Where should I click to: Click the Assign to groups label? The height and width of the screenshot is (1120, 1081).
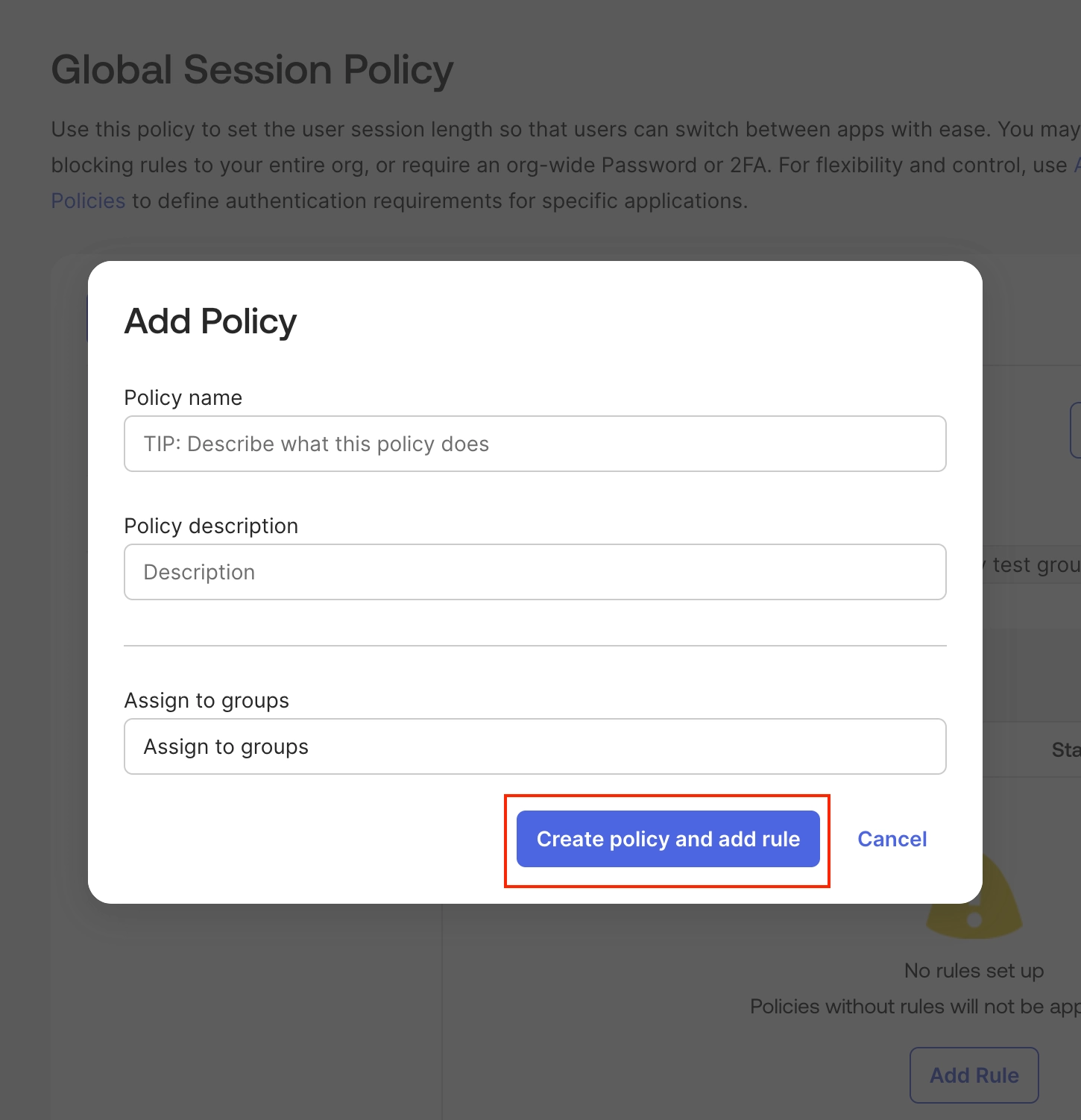tap(207, 700)
